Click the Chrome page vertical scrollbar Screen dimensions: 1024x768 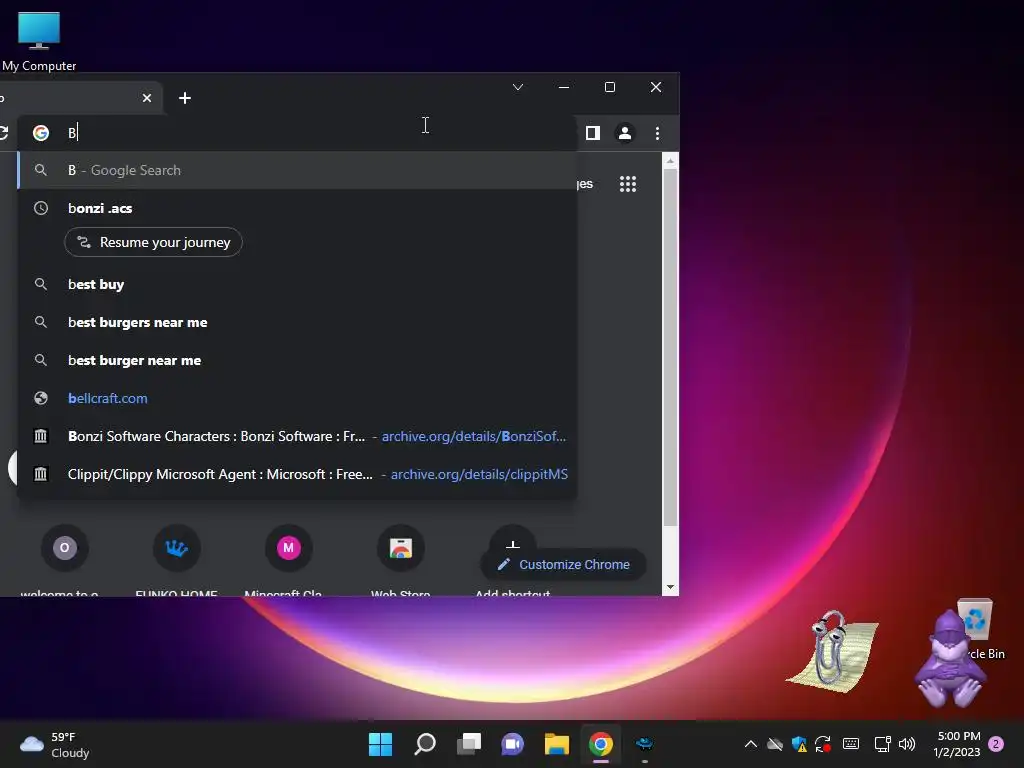(670, 347)
